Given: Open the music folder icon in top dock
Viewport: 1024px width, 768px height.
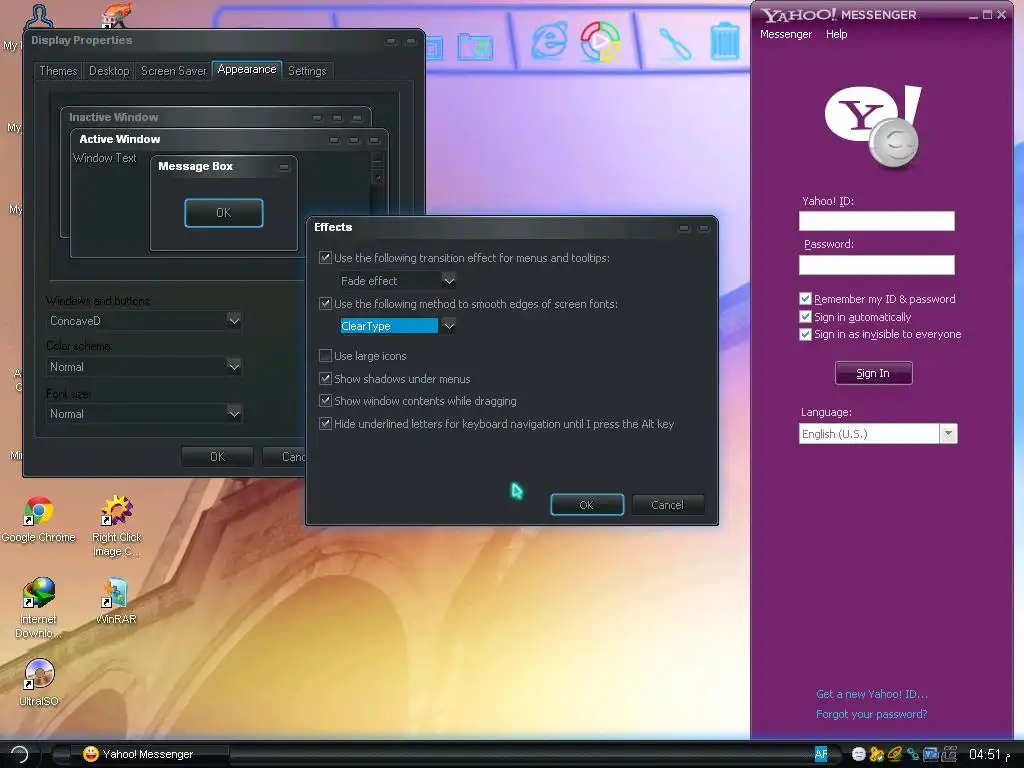Looking at the screenshot, I should tap(475, 46).
